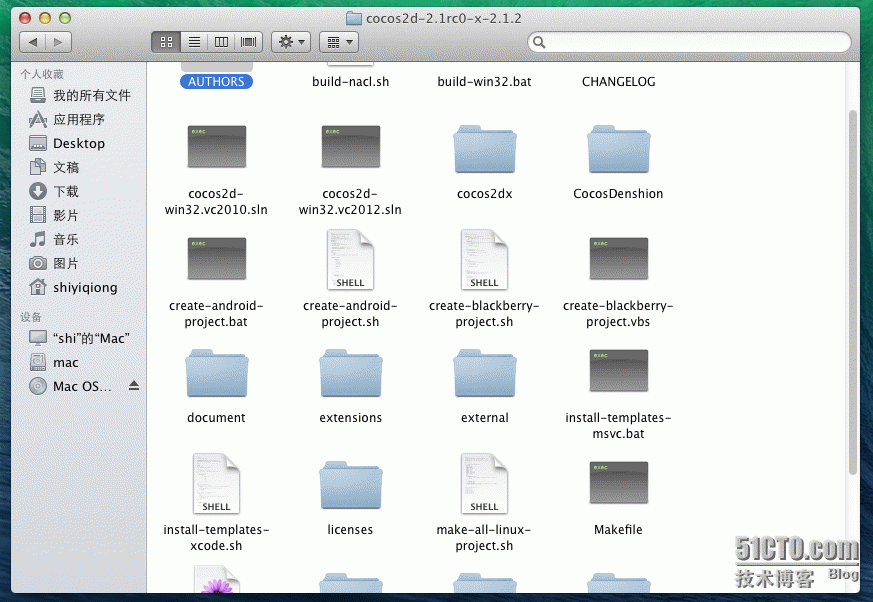Viewport: 873px width, 602px height.
Task: Select the create-android-project.sh shell icon
Action: pos(350,260)
